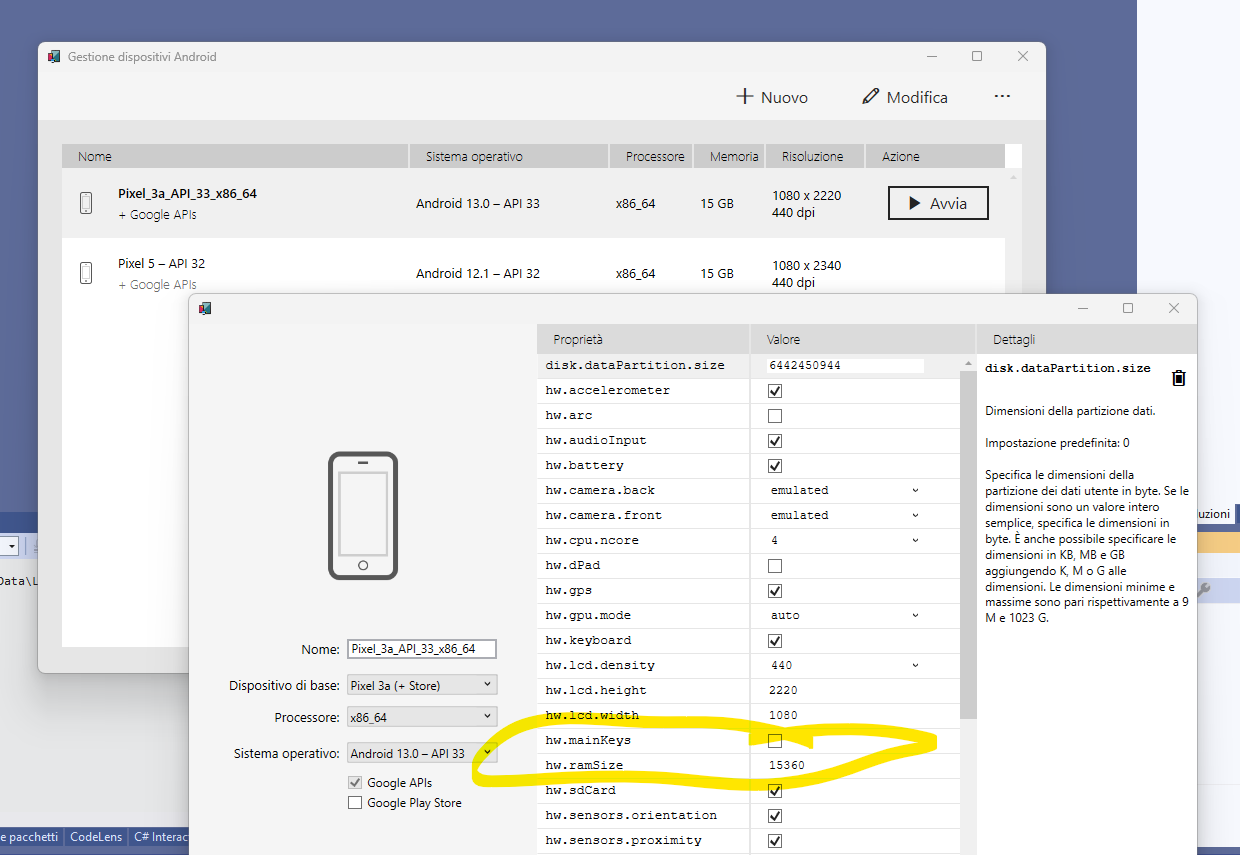This screenshot has height=855, width=1240.
Task: Select the Pixel 5 – API 32 device row
Action: tap(533, 266)
